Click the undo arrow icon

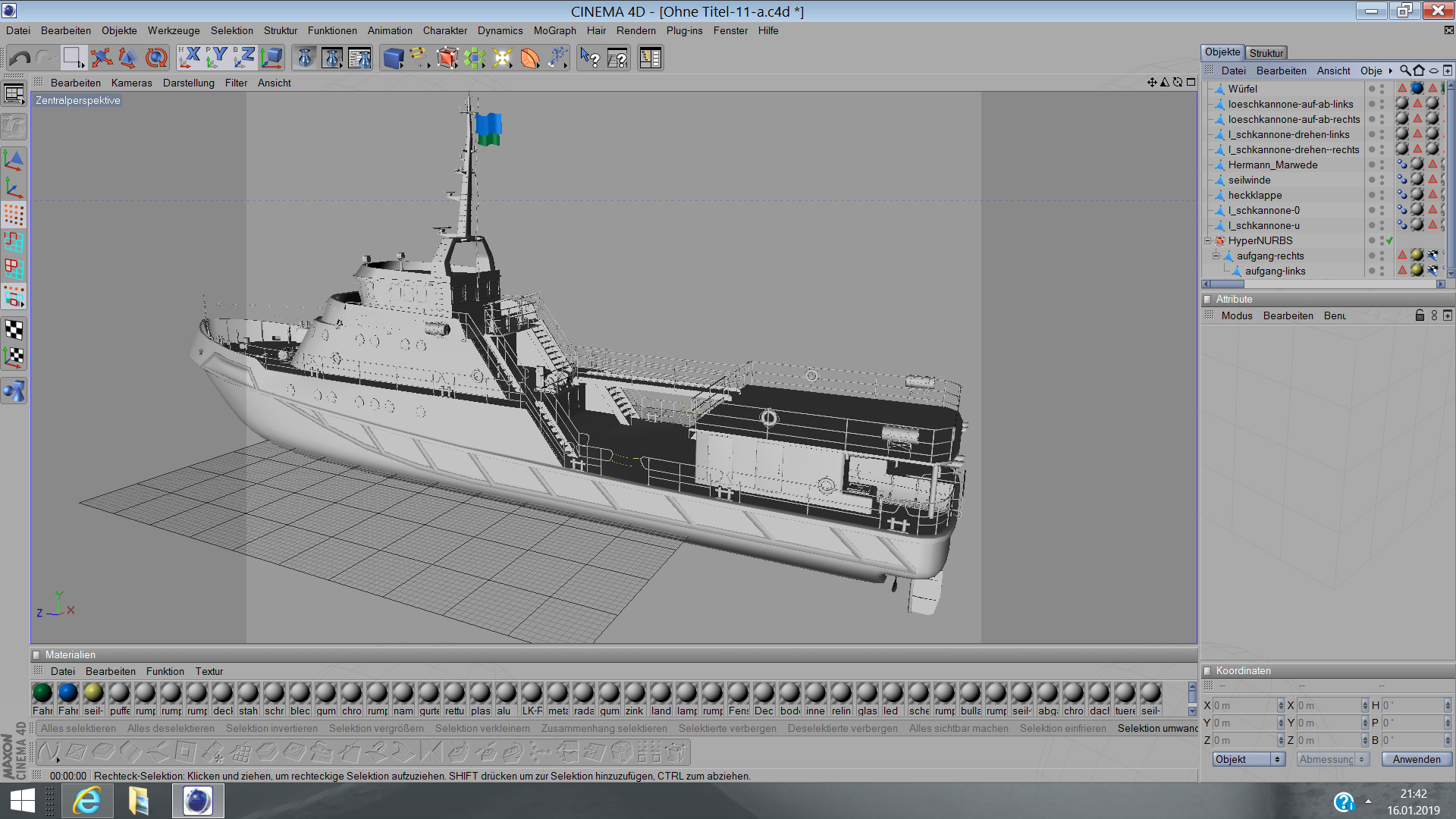[x=20, y=58]
